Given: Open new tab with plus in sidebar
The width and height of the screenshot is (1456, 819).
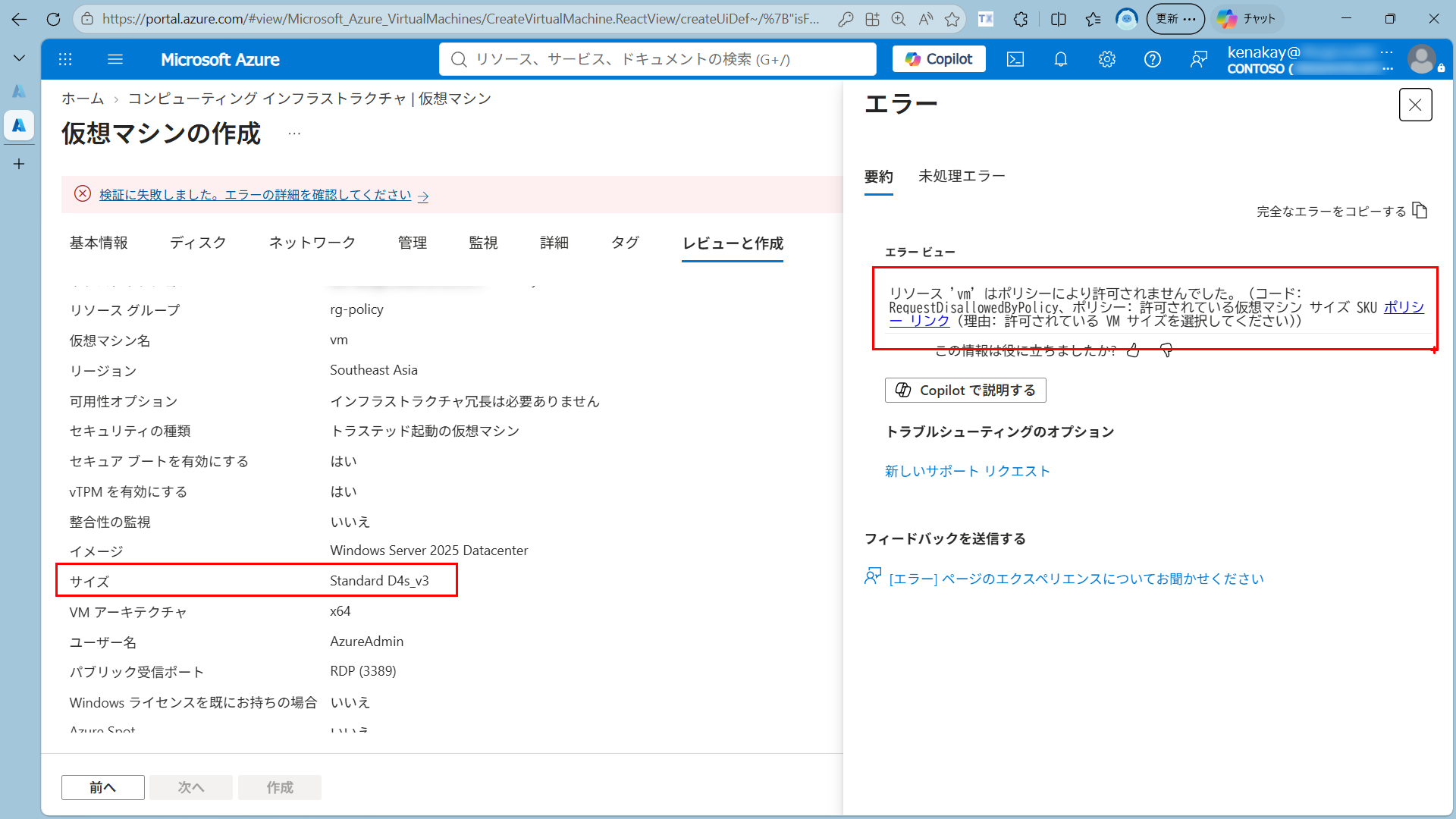Looking at the screenshot, I should 19,164.
